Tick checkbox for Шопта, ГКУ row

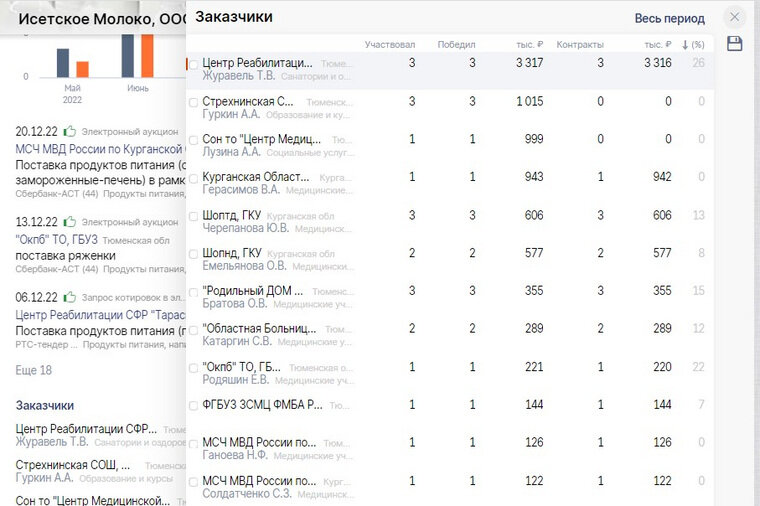(193, 216)
